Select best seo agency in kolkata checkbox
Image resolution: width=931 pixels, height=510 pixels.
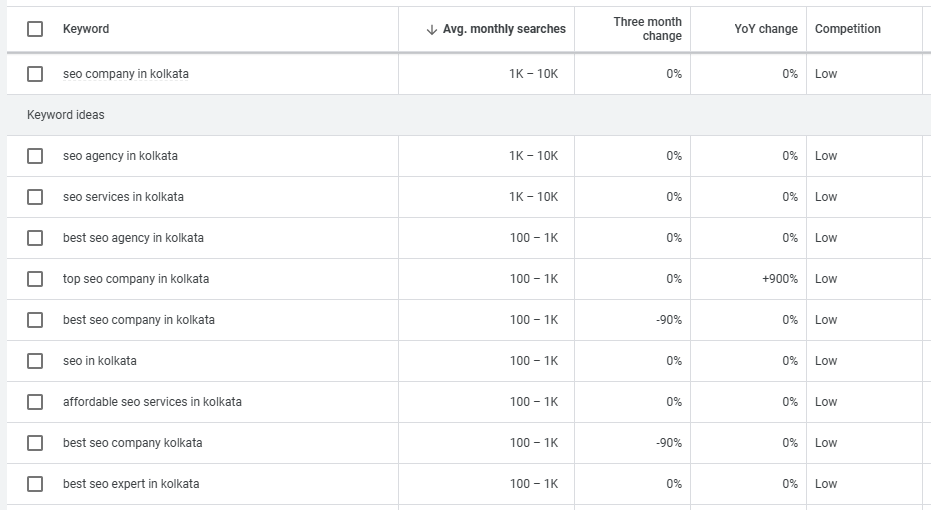pyautogui.click(x=35, y=238)
